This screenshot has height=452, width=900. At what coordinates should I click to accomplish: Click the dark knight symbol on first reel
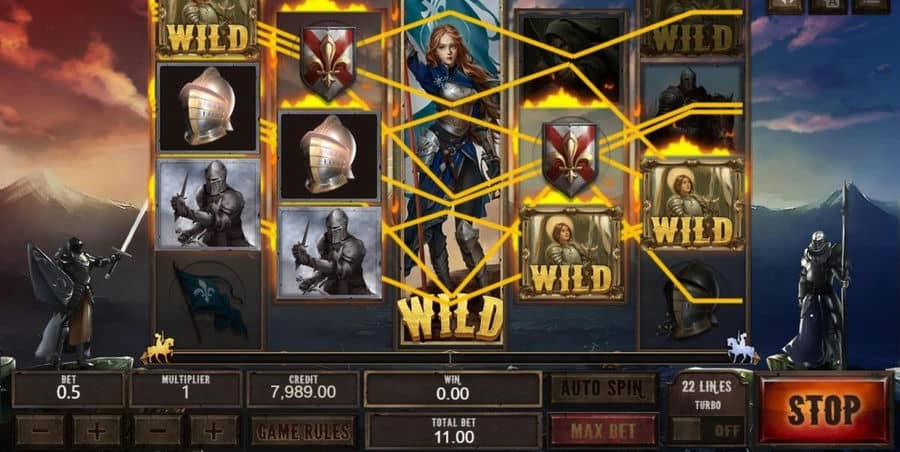pos(208,204)
